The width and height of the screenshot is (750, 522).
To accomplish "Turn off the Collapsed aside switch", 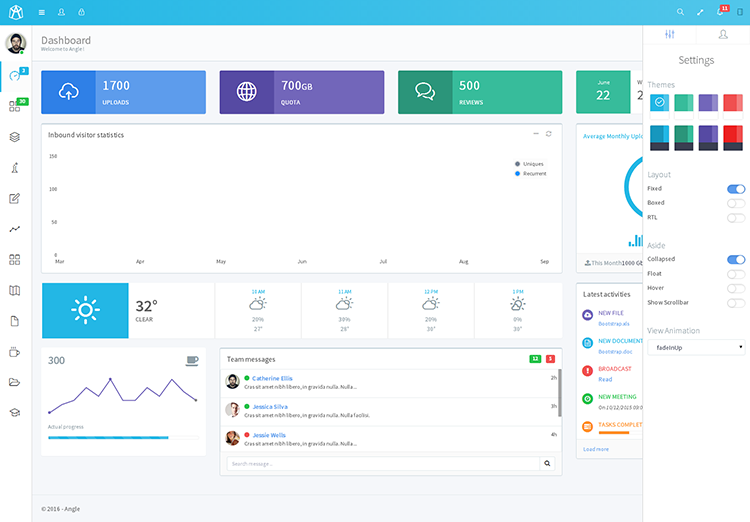I will 736,259.
